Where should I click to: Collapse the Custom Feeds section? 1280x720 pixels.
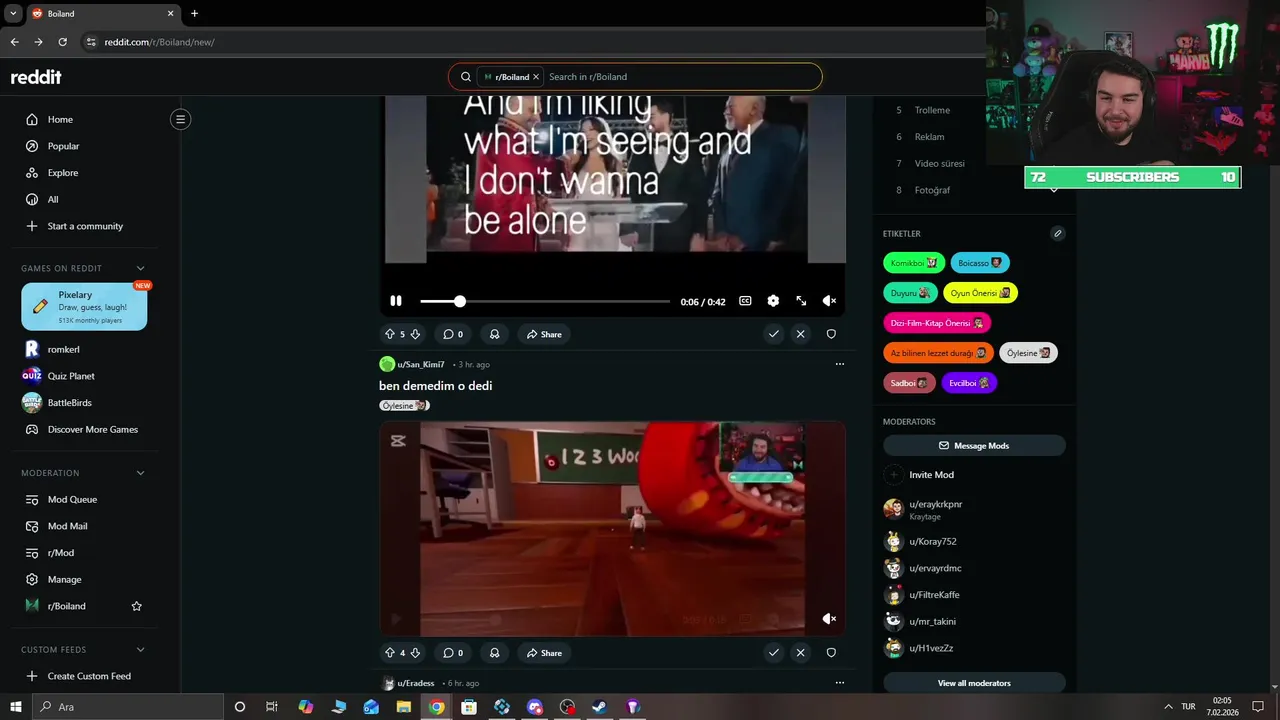tap(140, 650)
